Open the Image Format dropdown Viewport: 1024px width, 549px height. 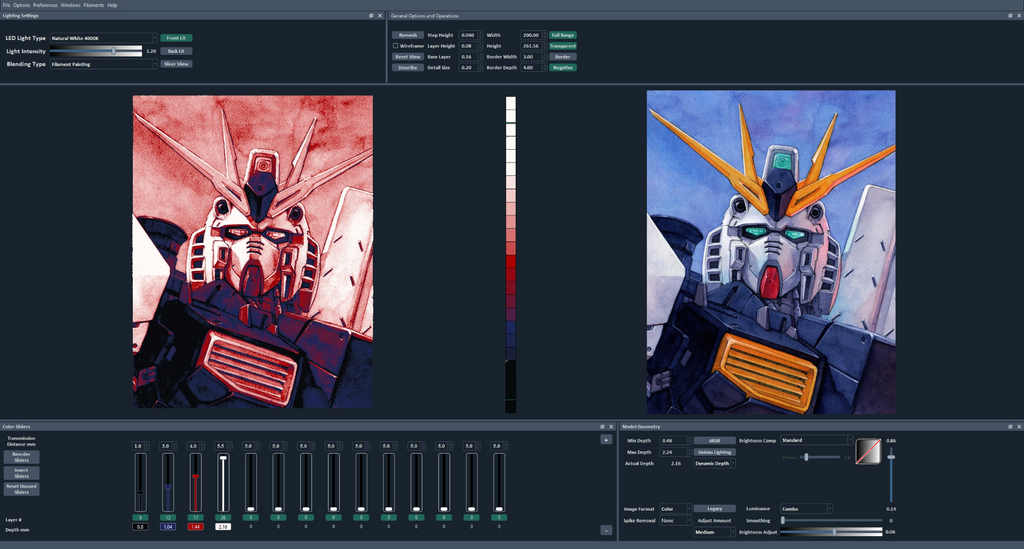pos(675,509)
